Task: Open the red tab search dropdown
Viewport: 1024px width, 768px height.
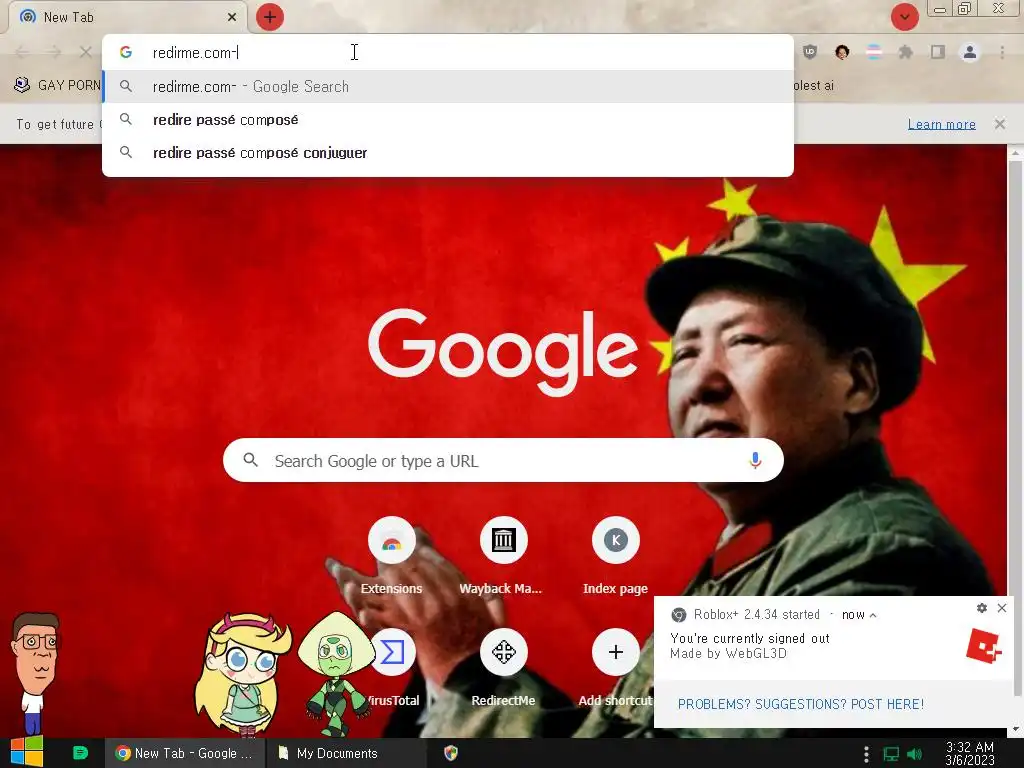Action: (x=904, y=17)
